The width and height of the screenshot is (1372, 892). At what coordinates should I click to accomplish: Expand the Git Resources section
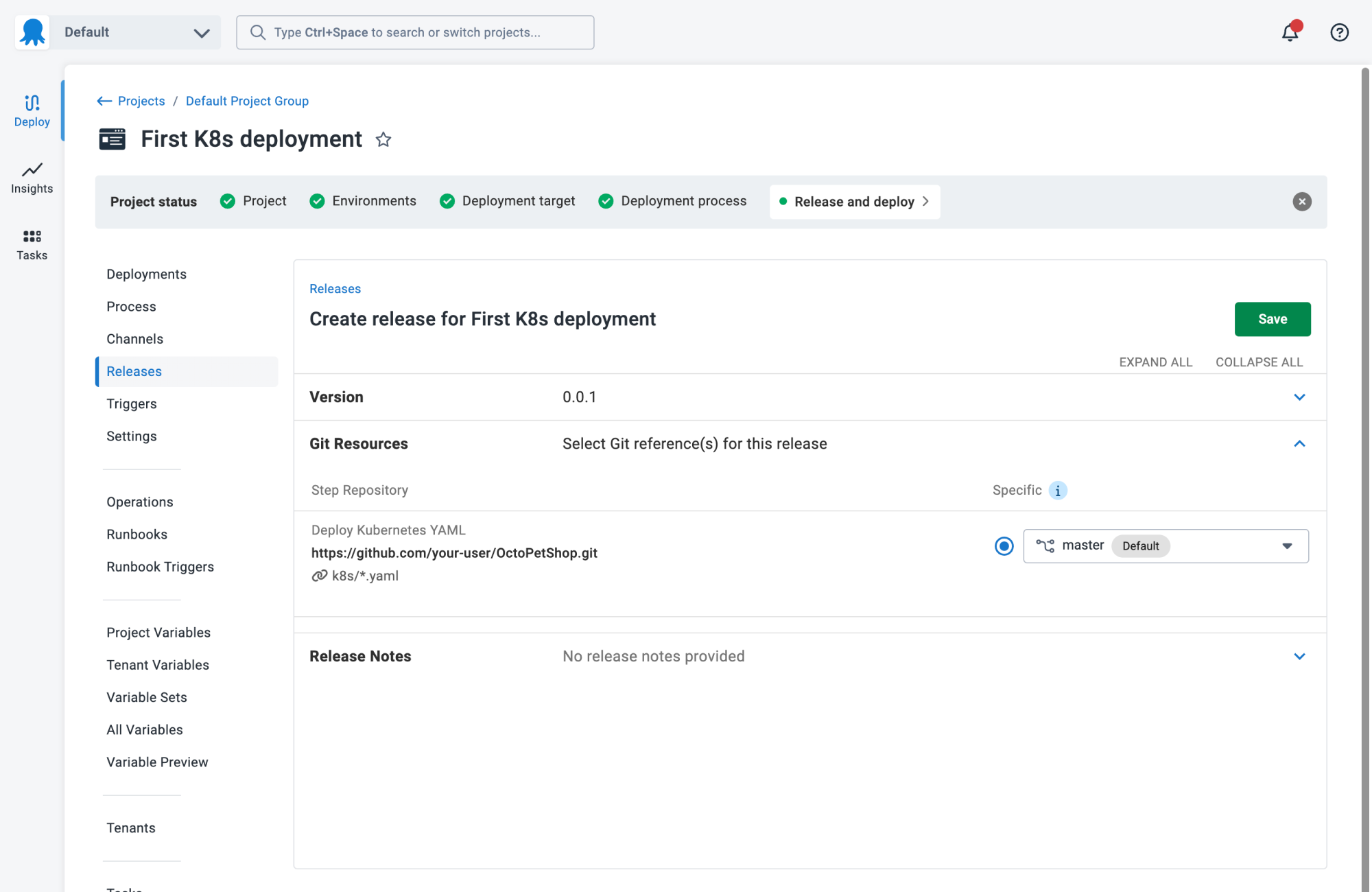1299,443
